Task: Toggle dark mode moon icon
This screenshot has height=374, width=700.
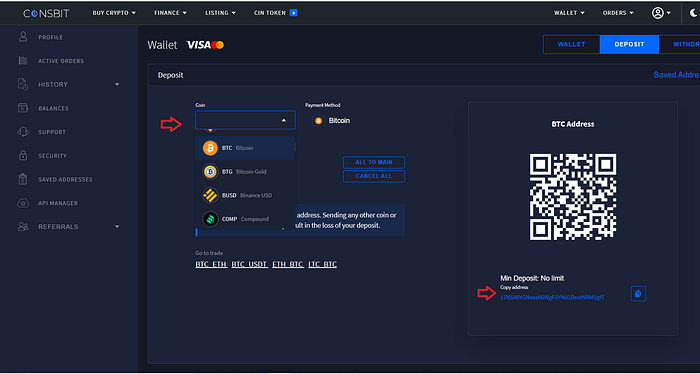Action: 693,13
